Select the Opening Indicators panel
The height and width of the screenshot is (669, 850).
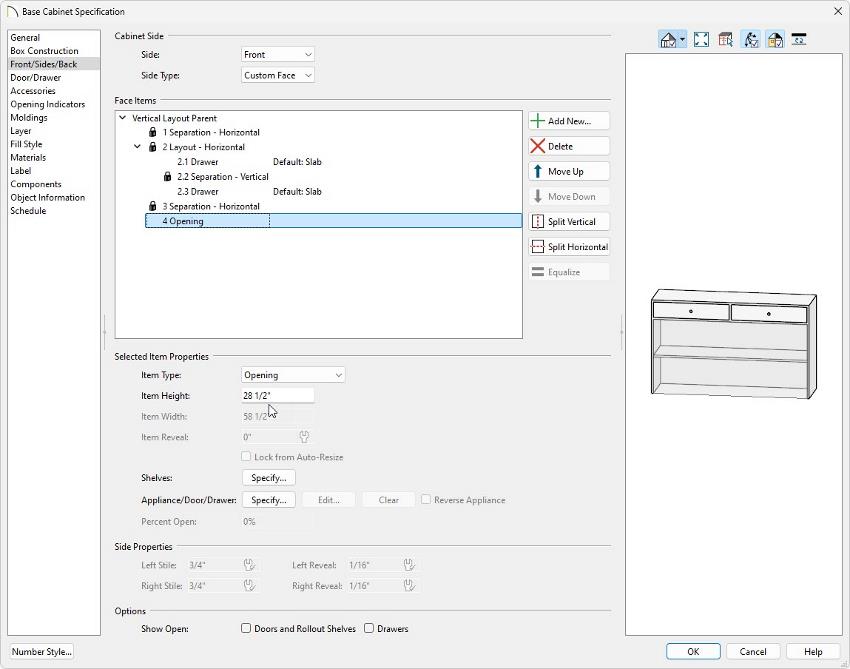(x=48, y=104)
